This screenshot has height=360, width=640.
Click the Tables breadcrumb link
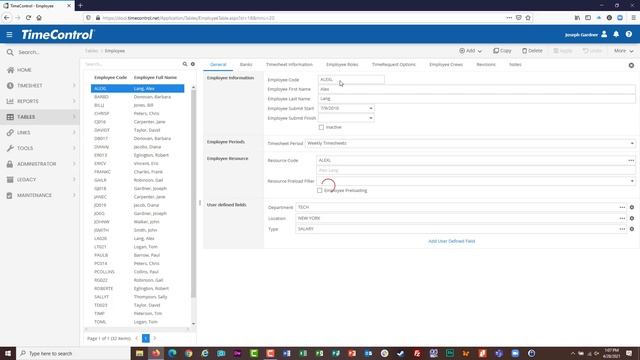(x=91, y=51)
